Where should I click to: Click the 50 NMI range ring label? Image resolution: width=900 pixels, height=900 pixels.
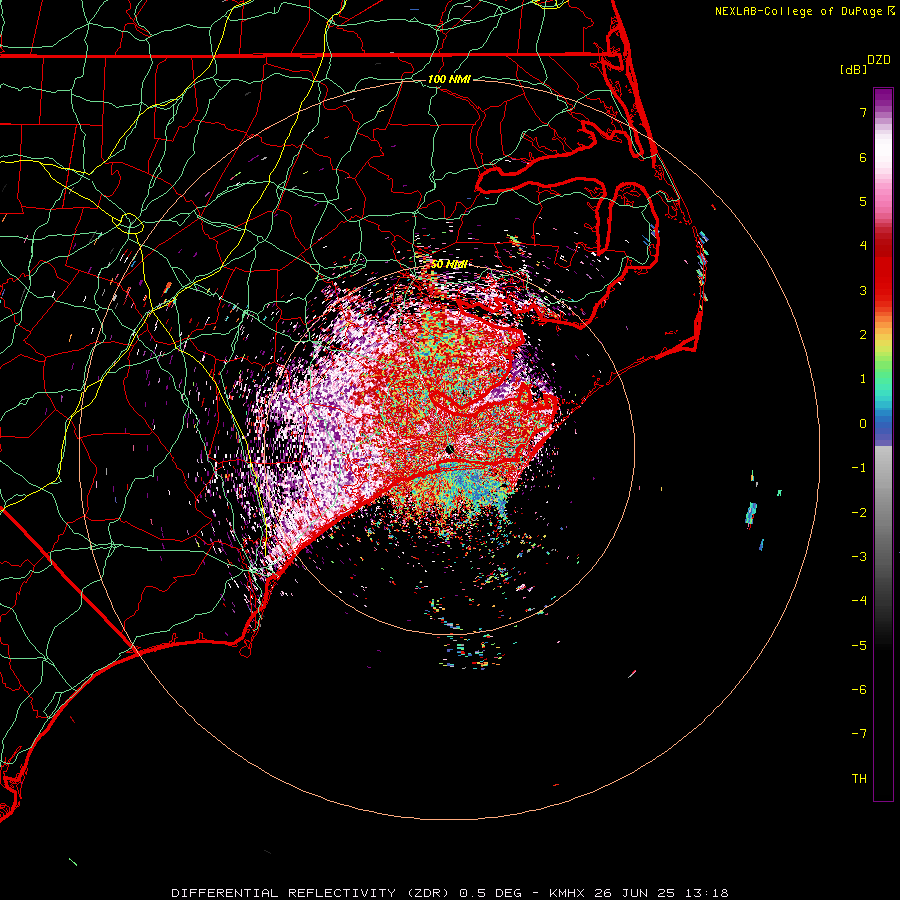pyautogui.click(x=449, y=264)
